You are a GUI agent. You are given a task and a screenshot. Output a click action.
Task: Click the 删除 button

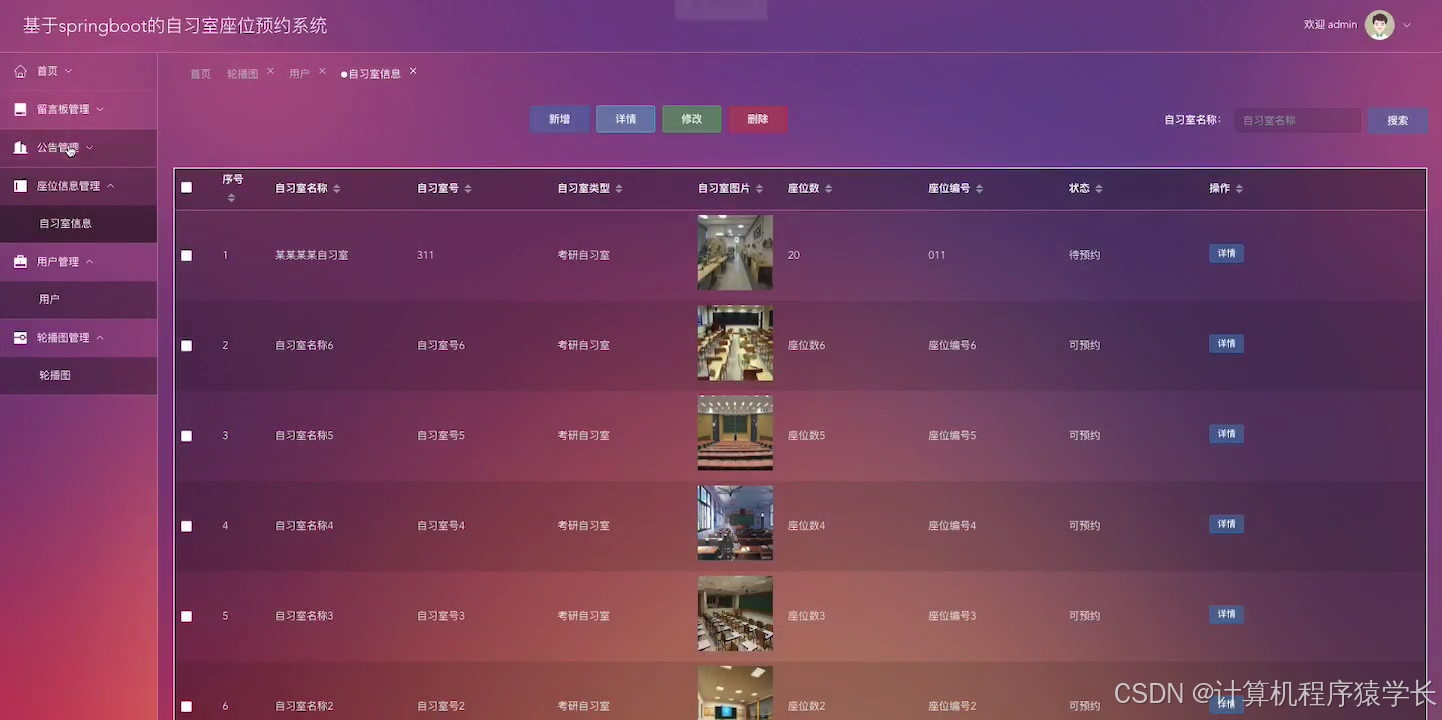pos(758,119)
